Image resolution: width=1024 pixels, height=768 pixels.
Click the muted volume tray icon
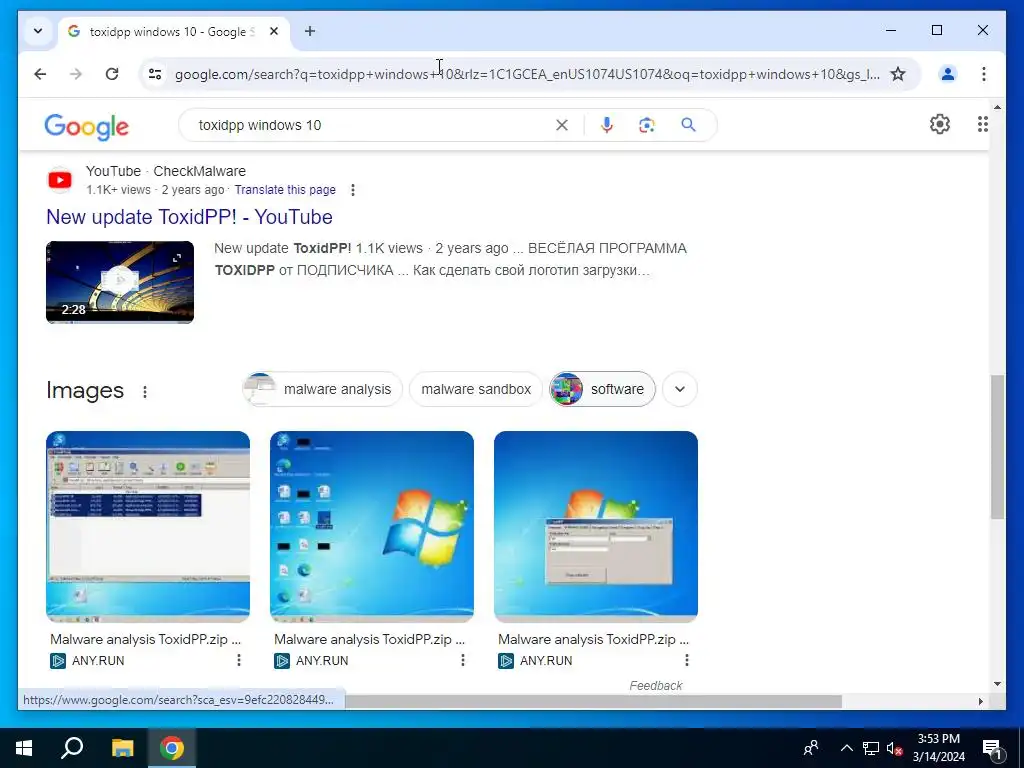tap(894, 748)
